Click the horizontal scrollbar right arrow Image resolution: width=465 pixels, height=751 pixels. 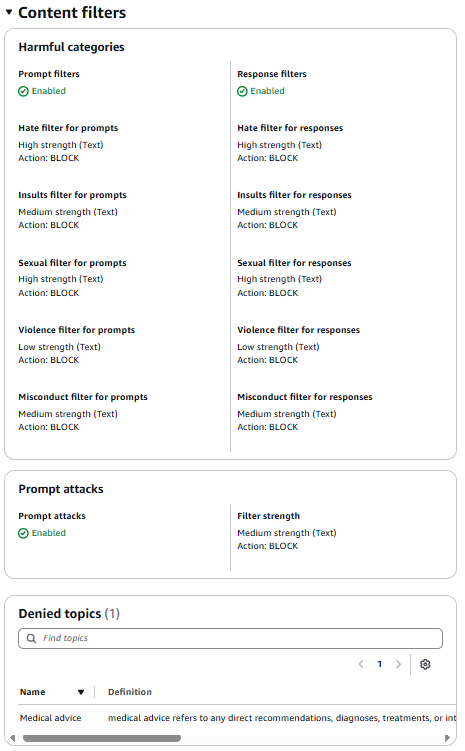coord(447,738)
